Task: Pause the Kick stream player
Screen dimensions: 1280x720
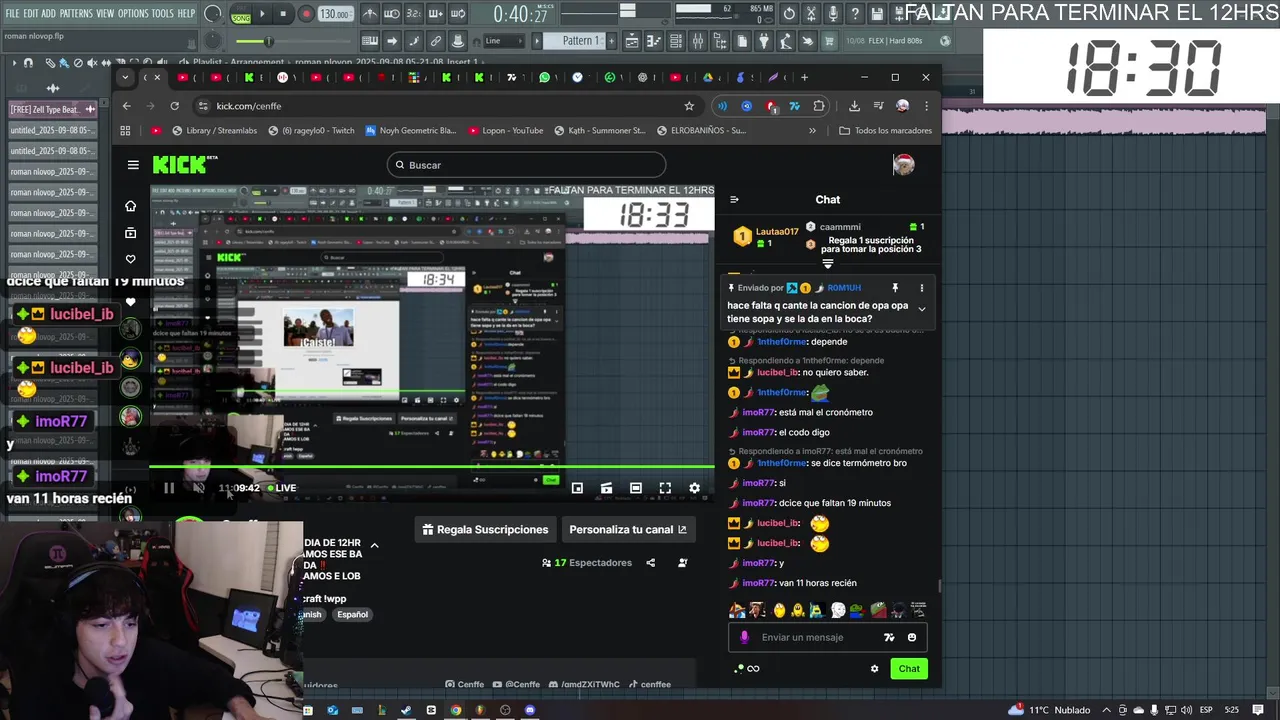Action: coord(169,488)
